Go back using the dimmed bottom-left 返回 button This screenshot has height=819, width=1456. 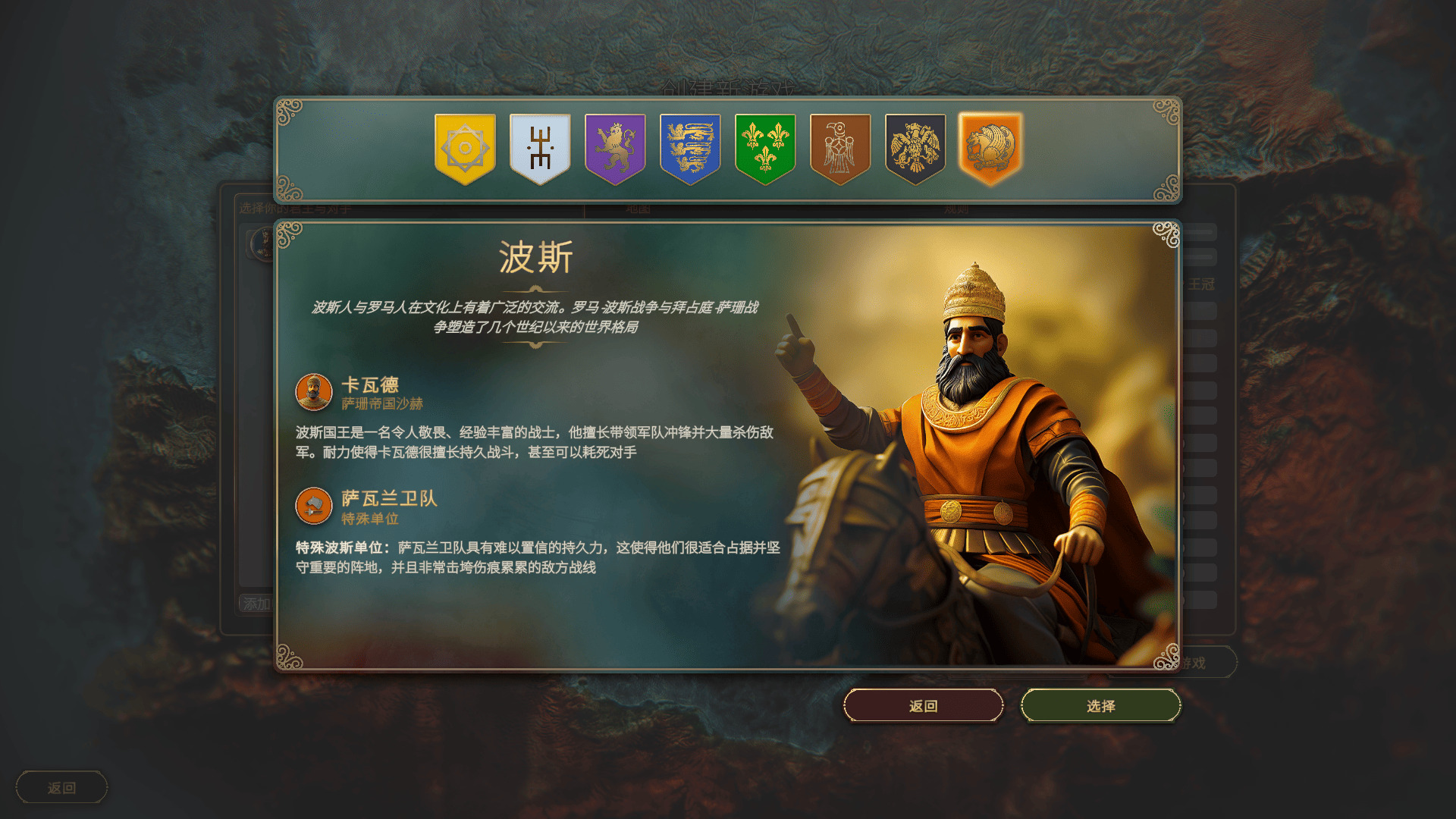coord(61,787)
